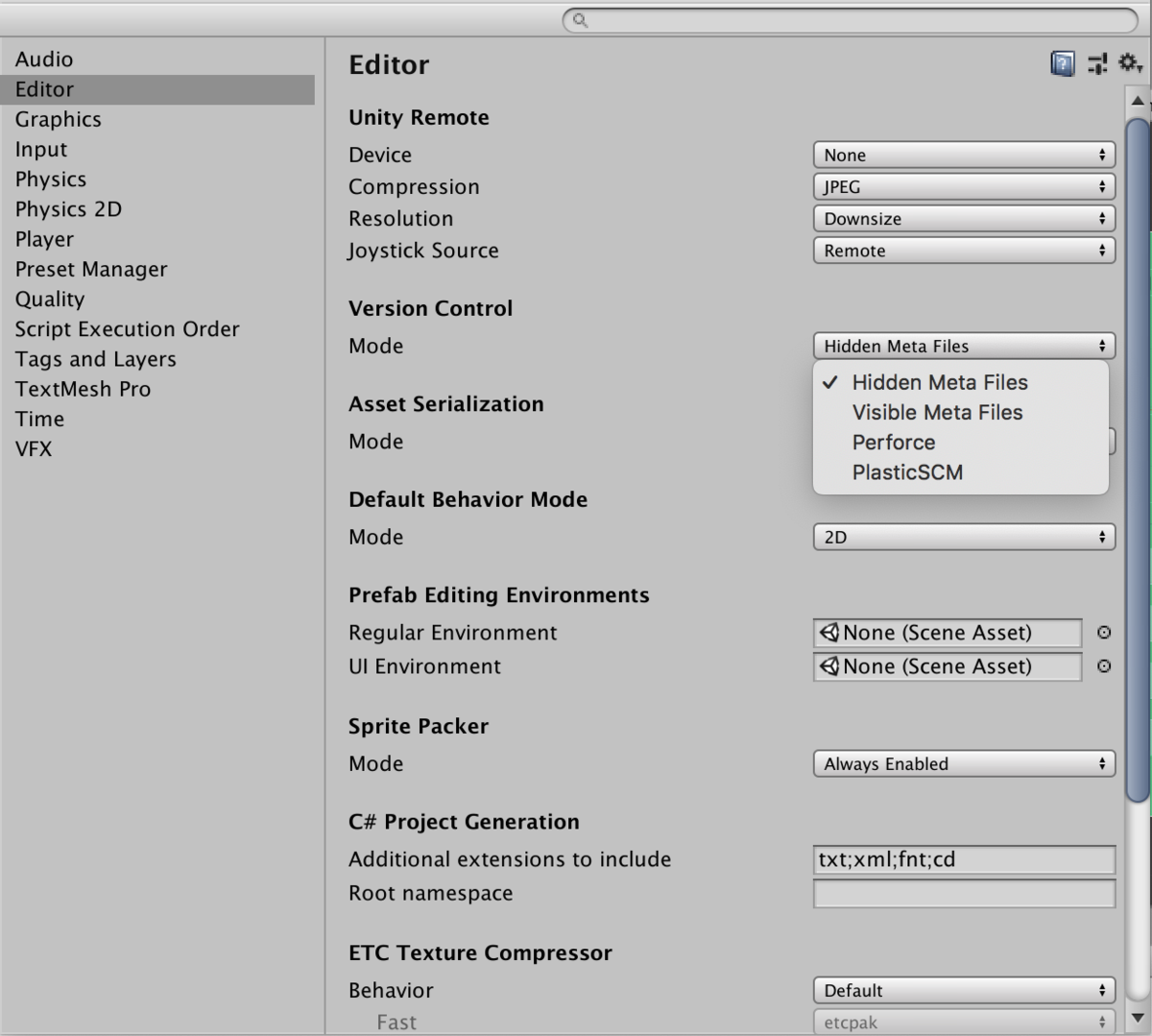The image size is (1152, 1036).
Task: Choose Perforce as version control mode
Action: [x=893, y=442]
